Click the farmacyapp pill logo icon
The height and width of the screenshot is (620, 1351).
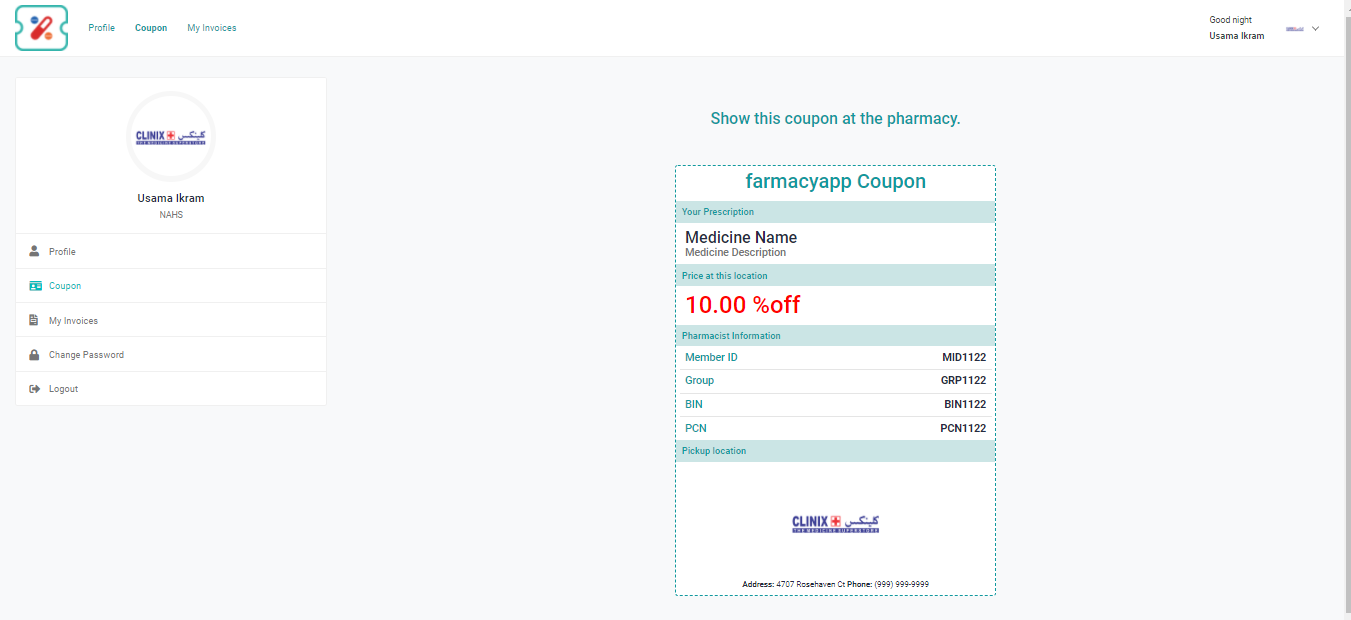click(41, 28)
